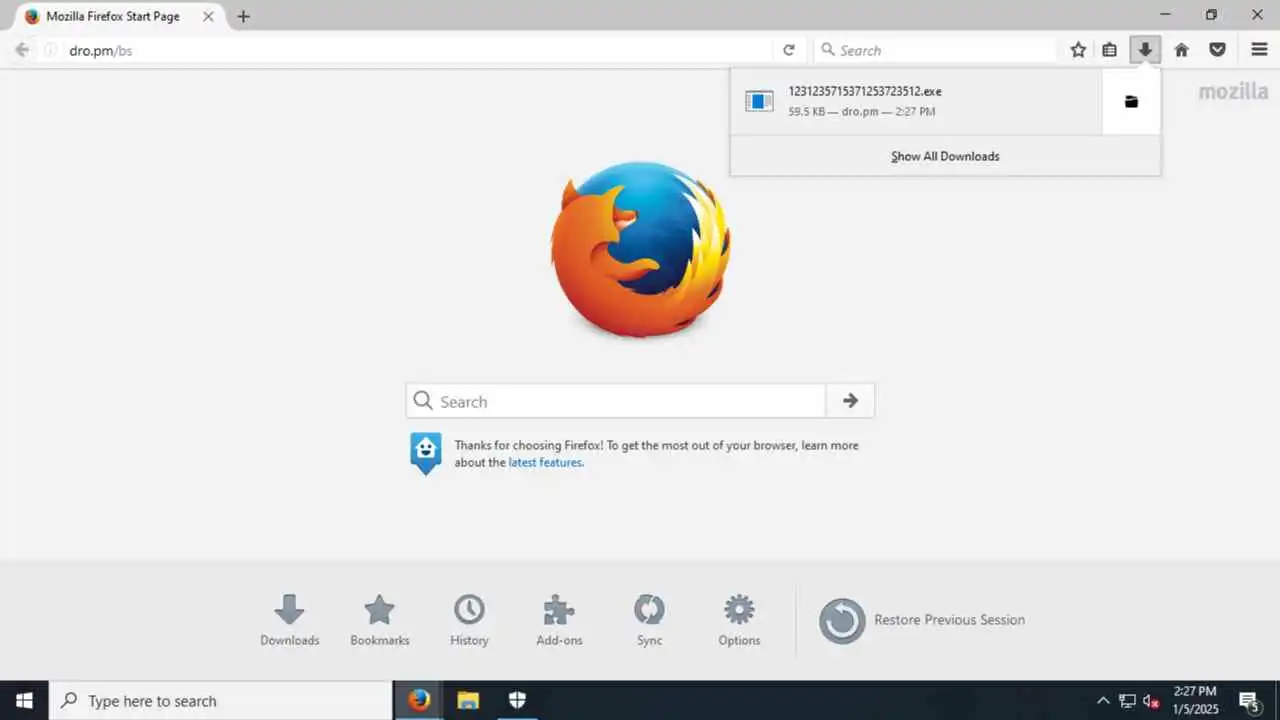This screenshot has height=720, width=1280.
Task: Open Downloads shortcut at page bottom
Action: 290,620
